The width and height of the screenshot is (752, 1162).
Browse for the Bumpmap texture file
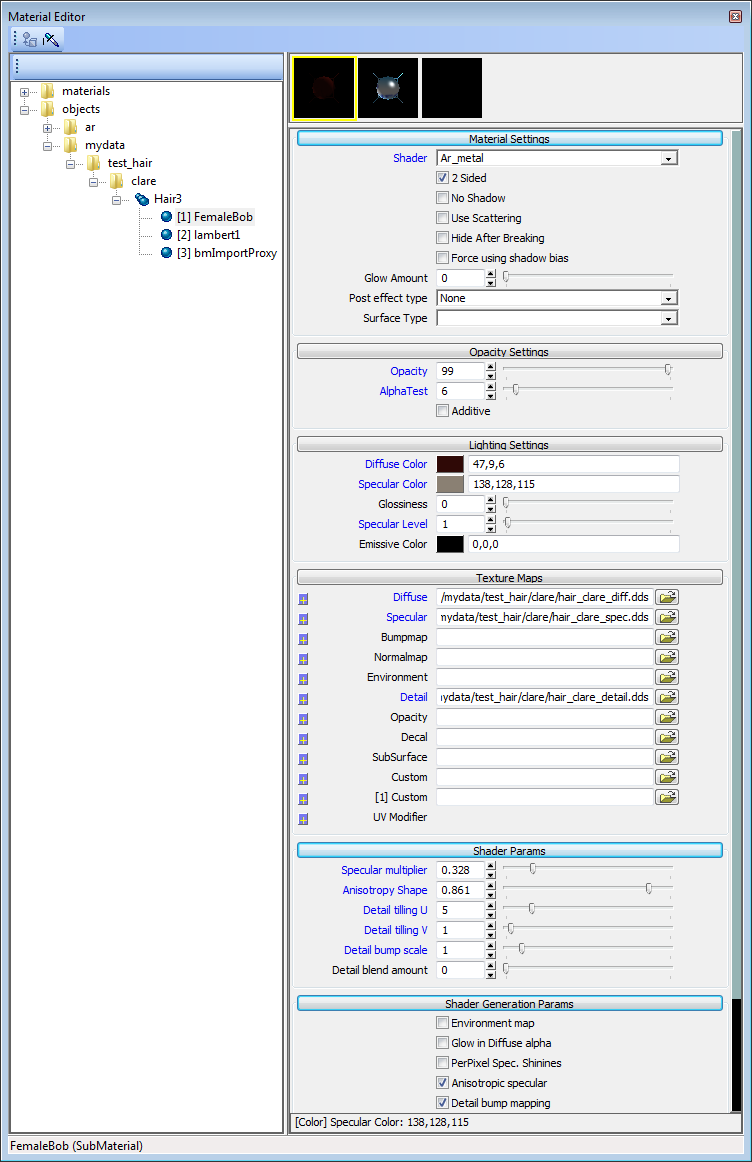pos(667,637)
